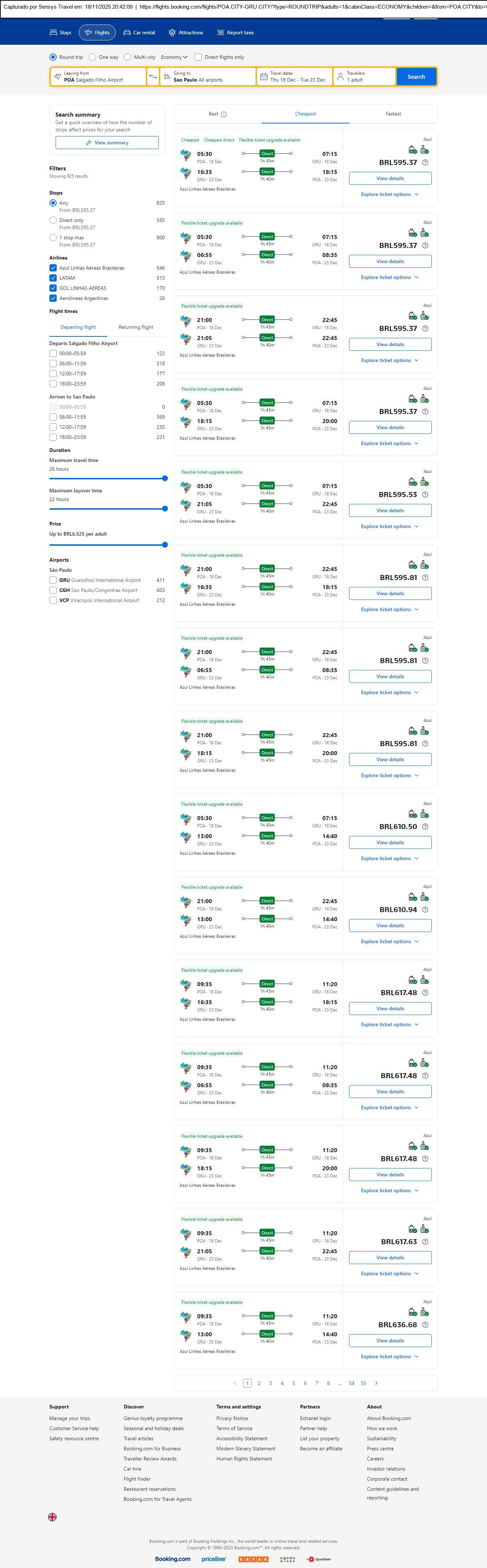Open Airport taxis from the top navigation

(x=236, y=32)
